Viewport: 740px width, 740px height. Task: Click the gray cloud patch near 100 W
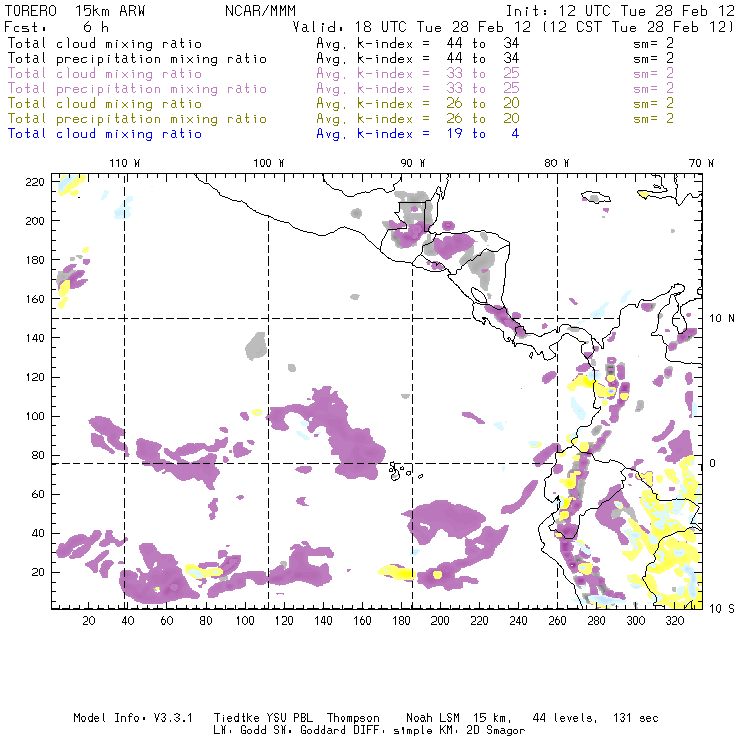[x=257, y=346]
